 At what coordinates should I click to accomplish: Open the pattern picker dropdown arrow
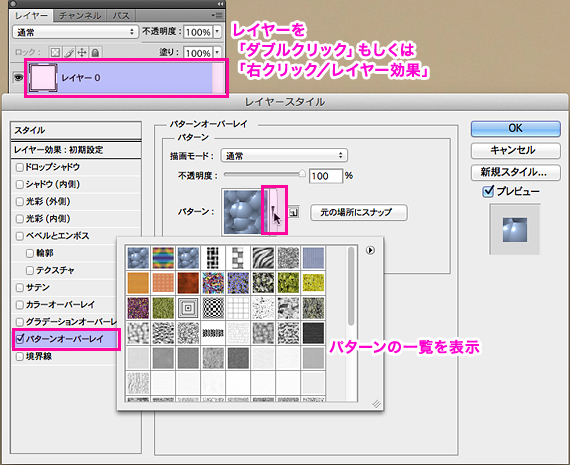[x=273, y=210]
